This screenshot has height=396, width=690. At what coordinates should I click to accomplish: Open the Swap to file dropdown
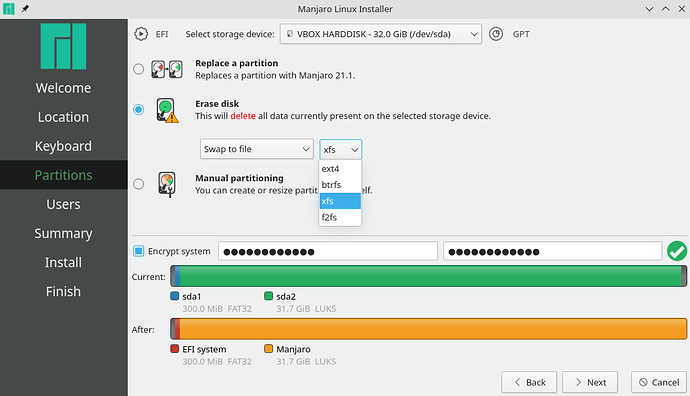(257, 149)
